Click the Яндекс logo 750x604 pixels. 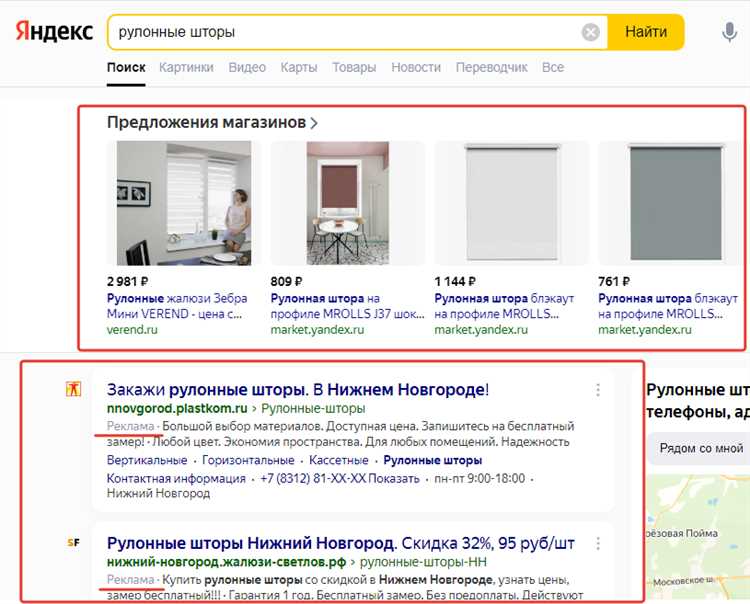click(x=54, y=32)
